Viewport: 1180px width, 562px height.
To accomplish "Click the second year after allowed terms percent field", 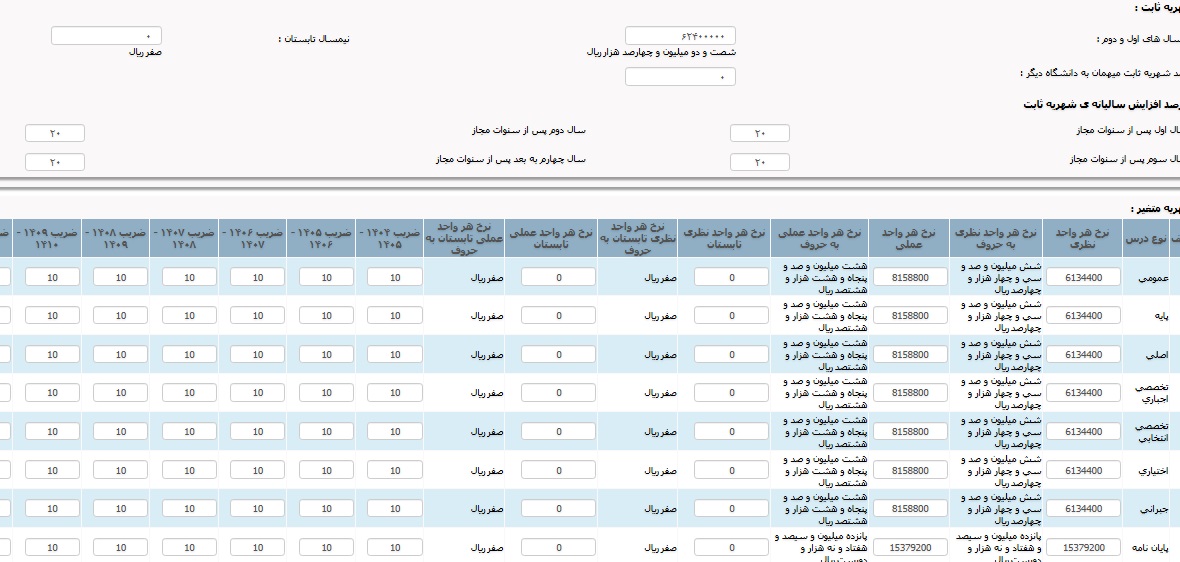I will (55, 134).
